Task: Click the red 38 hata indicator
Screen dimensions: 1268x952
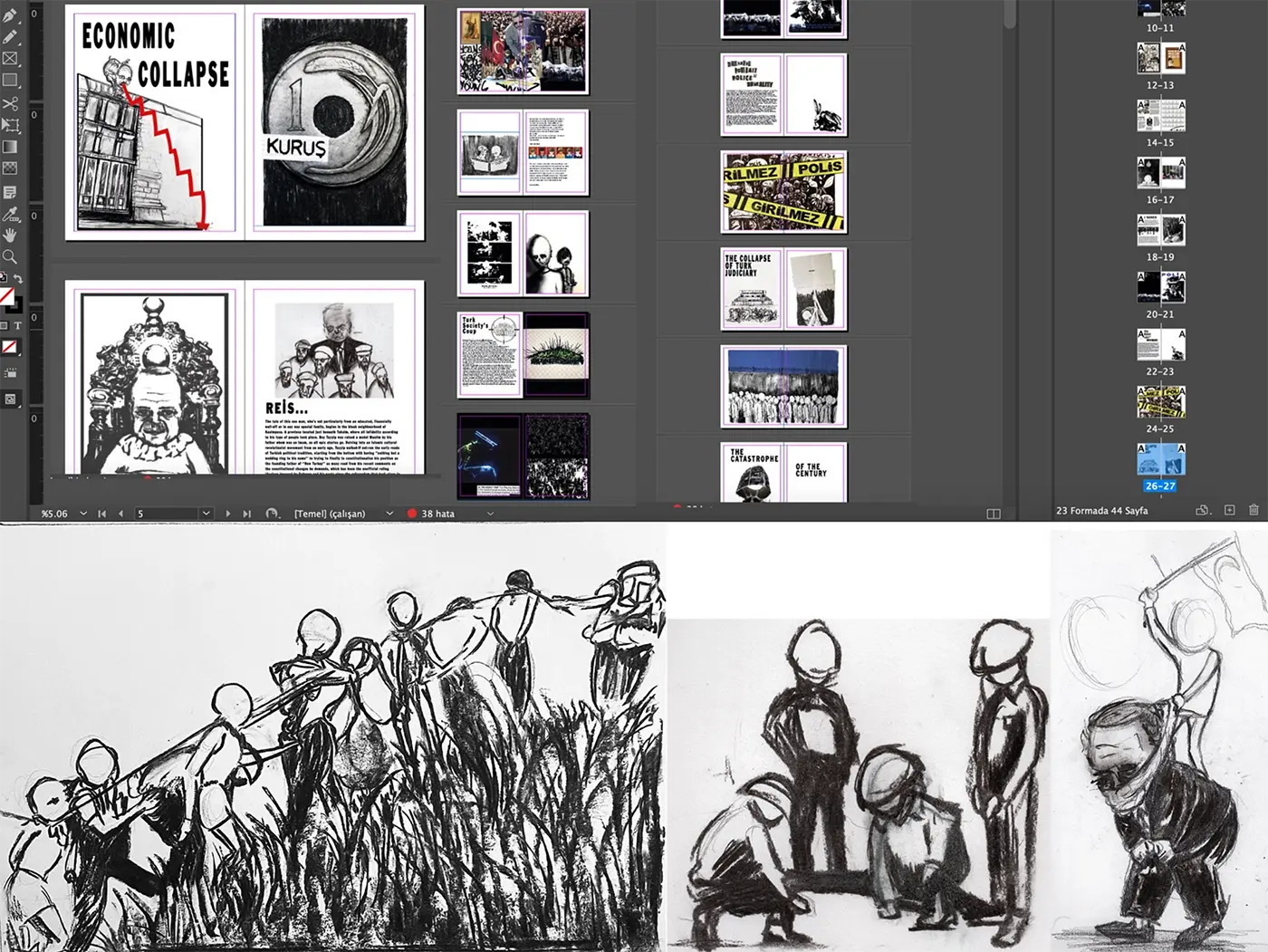Action: tap(430, 514)
